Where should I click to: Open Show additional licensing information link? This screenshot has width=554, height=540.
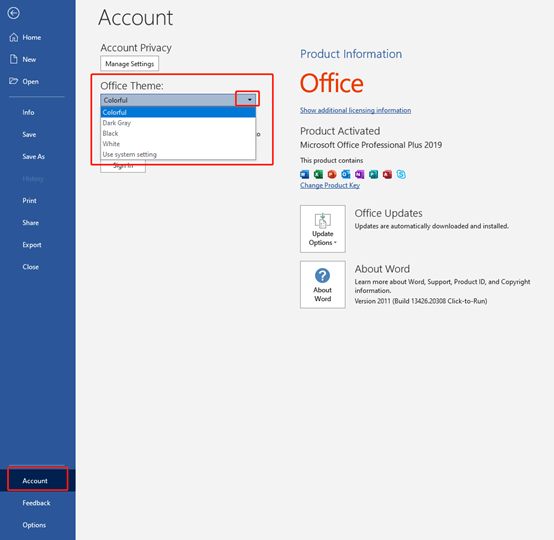point(355,110)
